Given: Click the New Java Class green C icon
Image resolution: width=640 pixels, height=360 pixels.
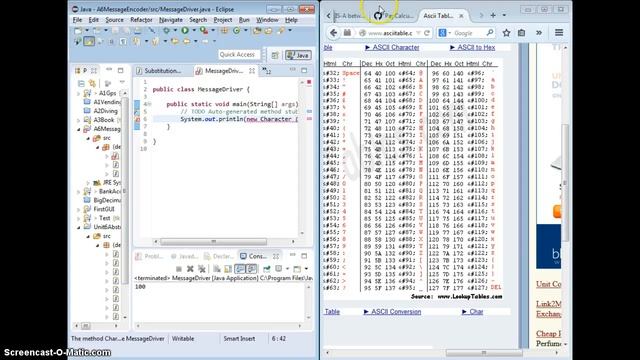Looking at the screenshot, I should pyautogui.click(x=236, y=31).
